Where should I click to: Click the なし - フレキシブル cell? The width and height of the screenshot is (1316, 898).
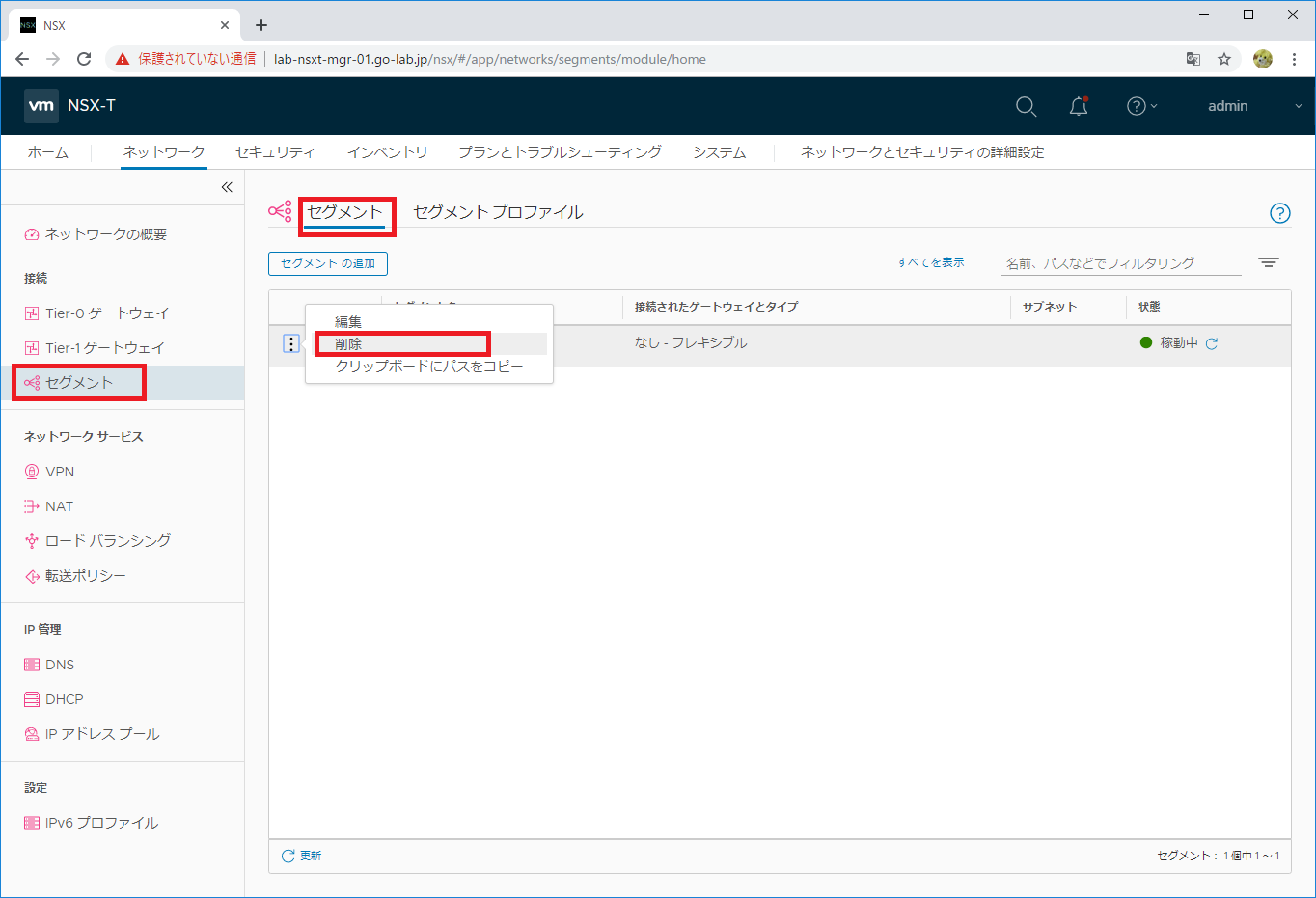pyautogui.click(x=691, y=342)
